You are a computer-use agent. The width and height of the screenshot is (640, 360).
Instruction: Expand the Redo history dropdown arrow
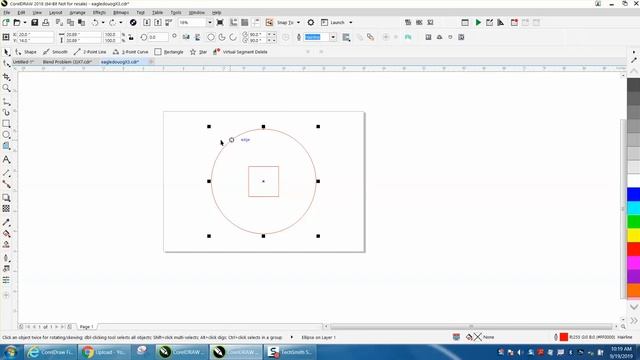point(120,22)
